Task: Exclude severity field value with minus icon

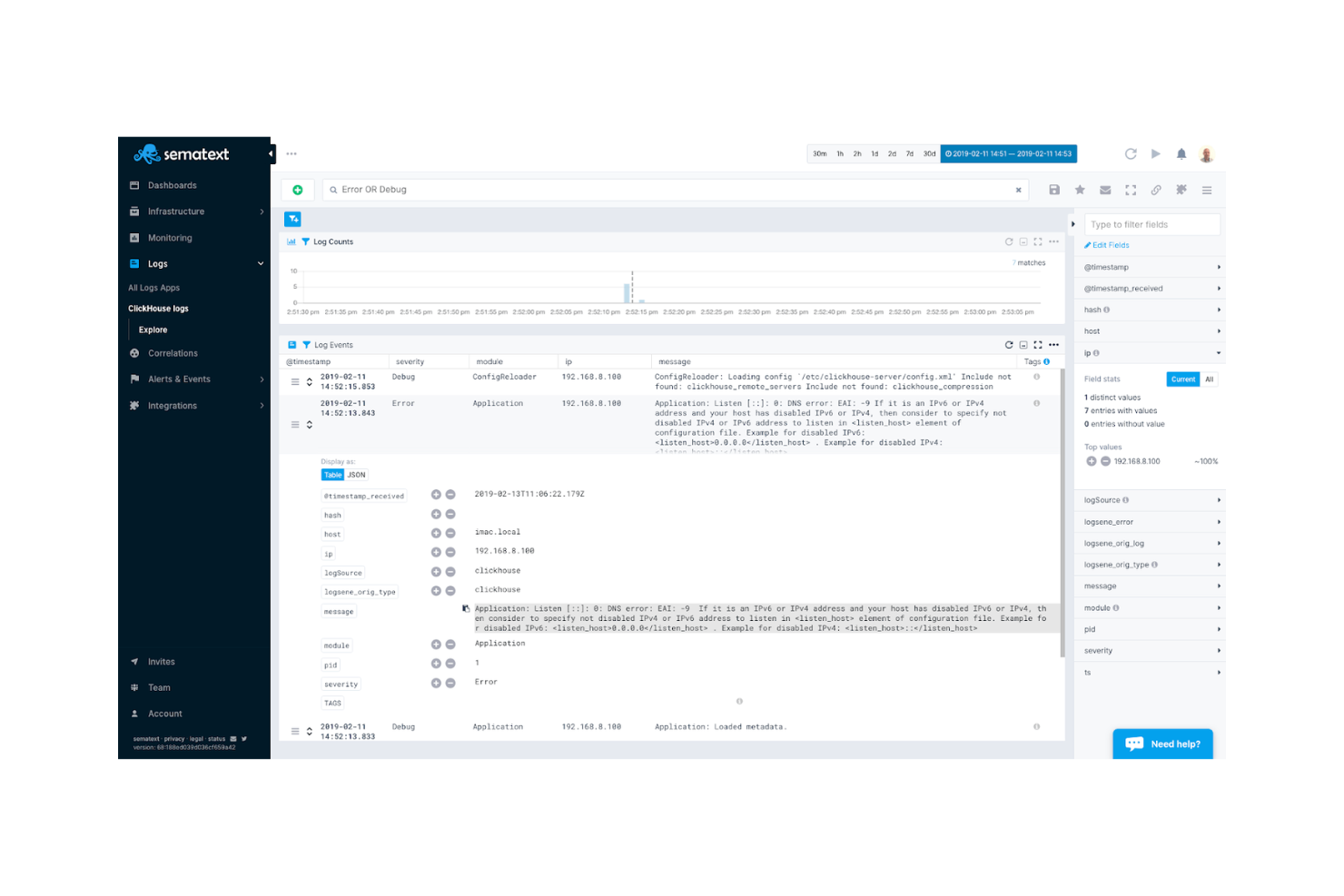Action: coord(450,683)
